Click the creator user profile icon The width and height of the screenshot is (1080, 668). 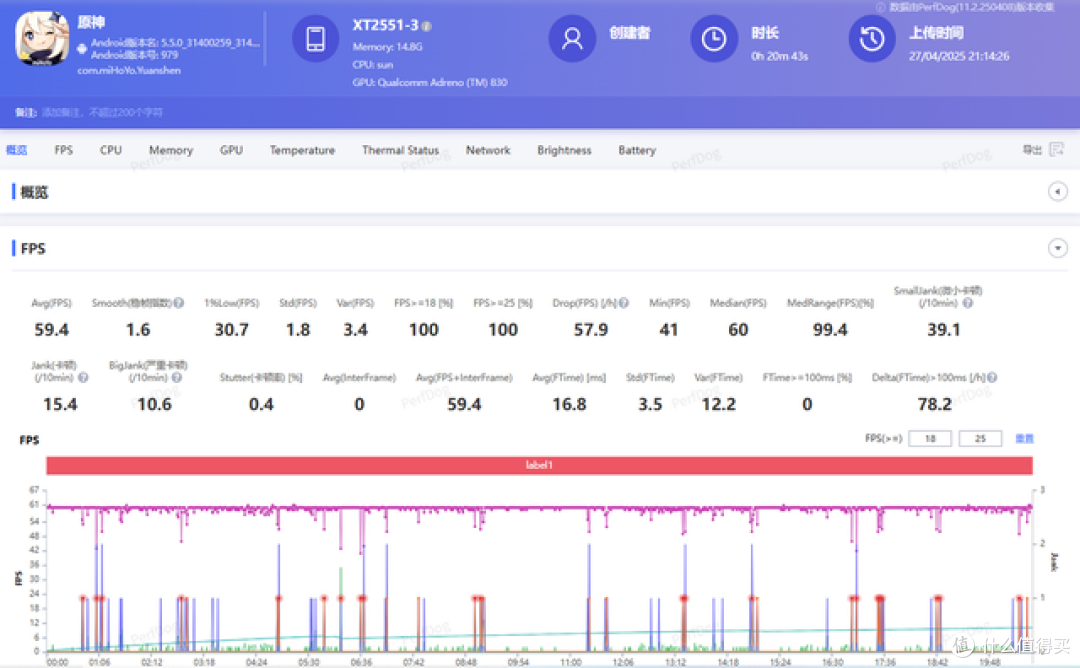click(x=572, y=39)
